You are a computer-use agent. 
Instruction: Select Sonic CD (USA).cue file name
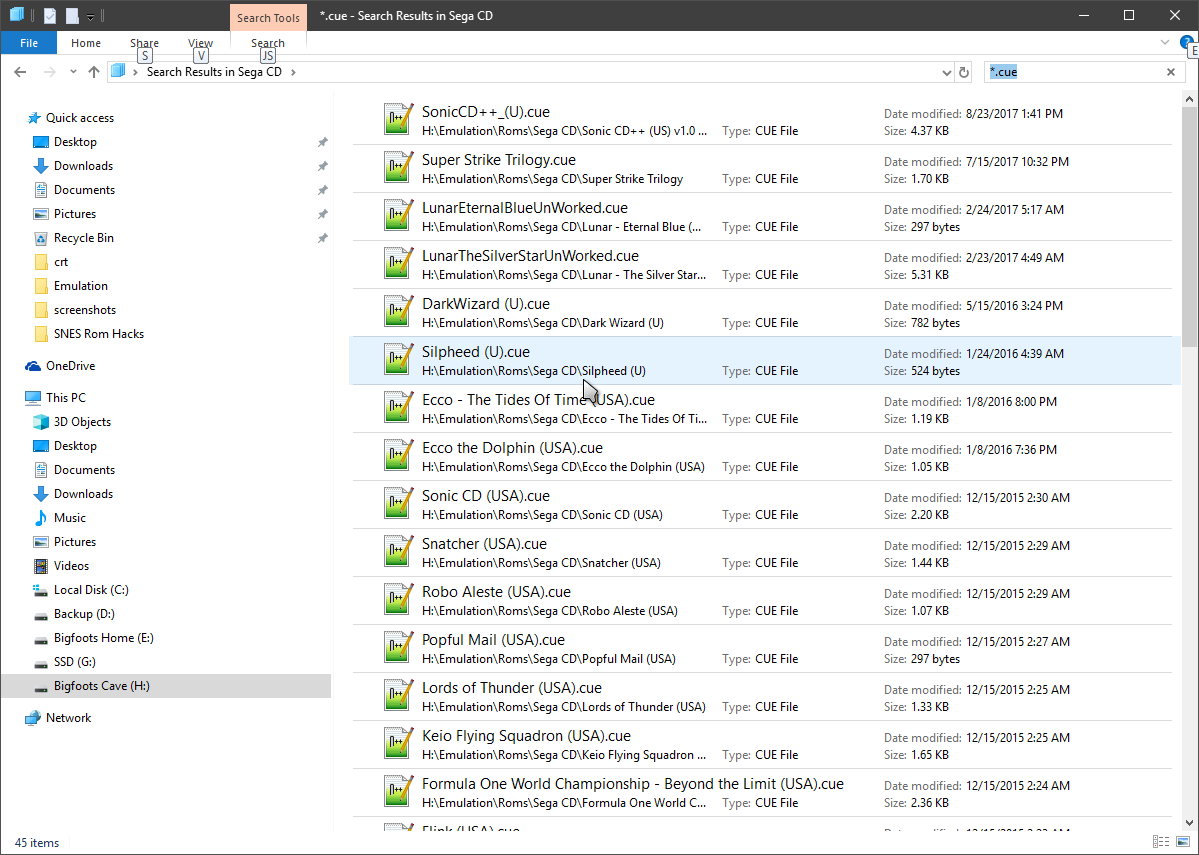coord(486,496)
